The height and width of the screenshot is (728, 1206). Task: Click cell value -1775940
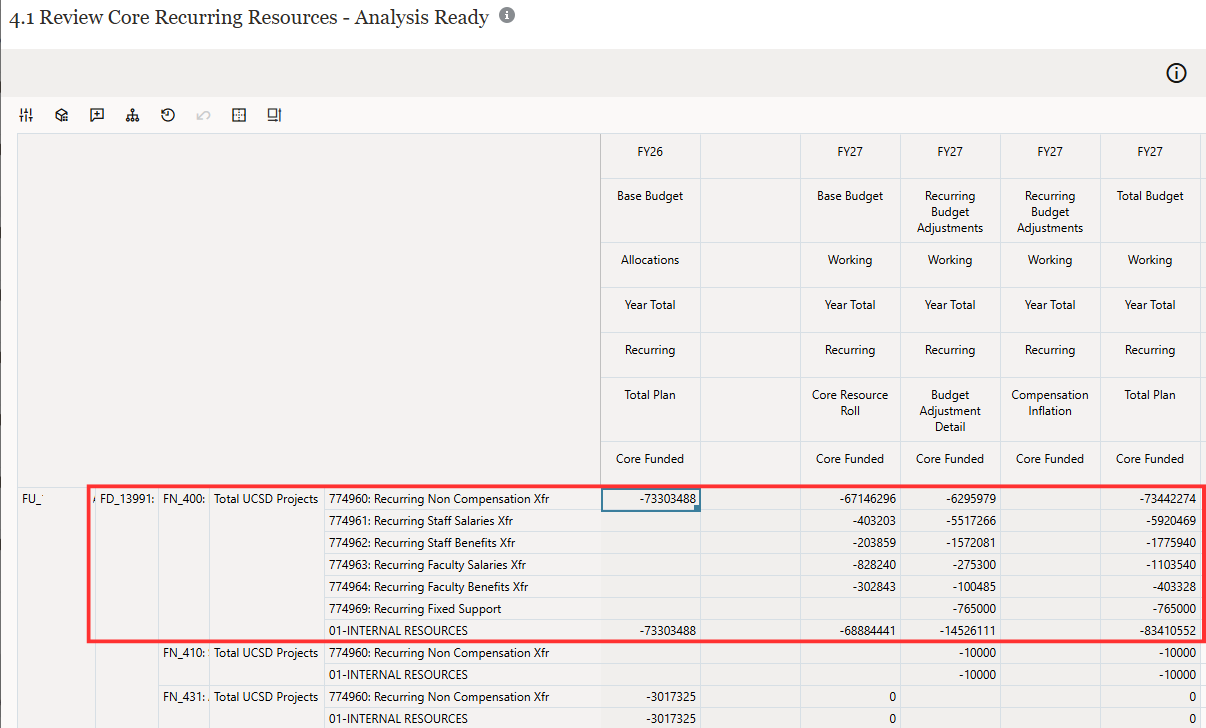click(1150, 543)
